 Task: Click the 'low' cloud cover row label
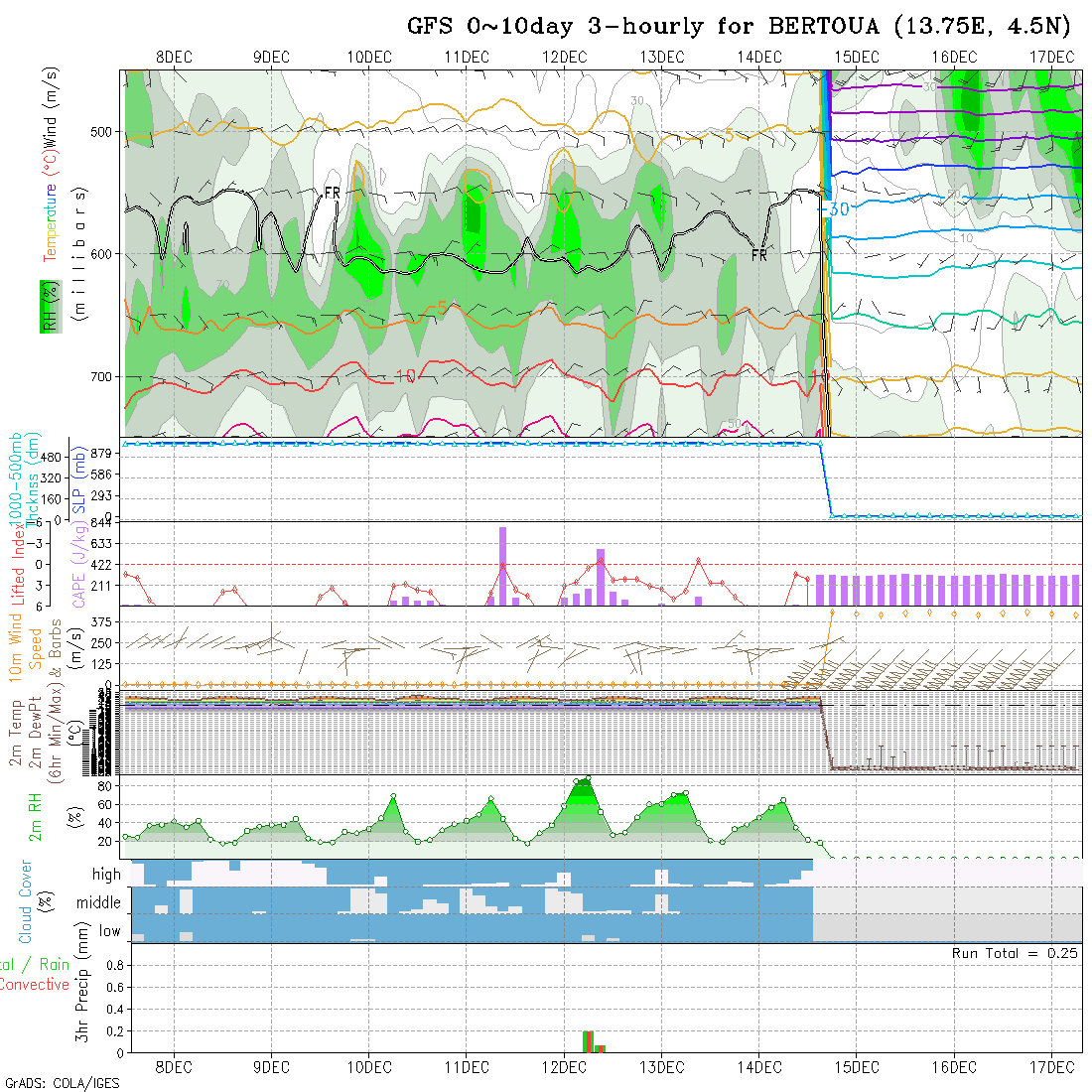click(x=109, y=931)
